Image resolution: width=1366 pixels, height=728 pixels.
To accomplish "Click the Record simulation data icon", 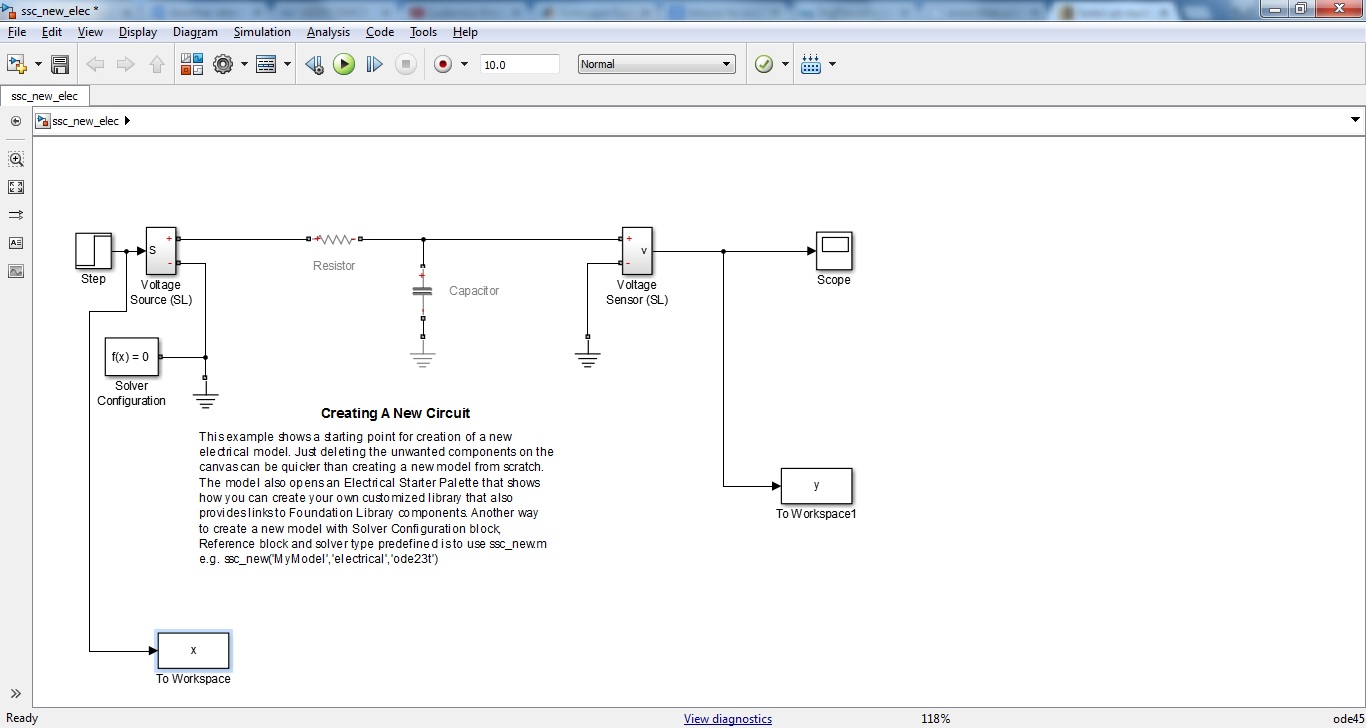I will click(443, 65).
